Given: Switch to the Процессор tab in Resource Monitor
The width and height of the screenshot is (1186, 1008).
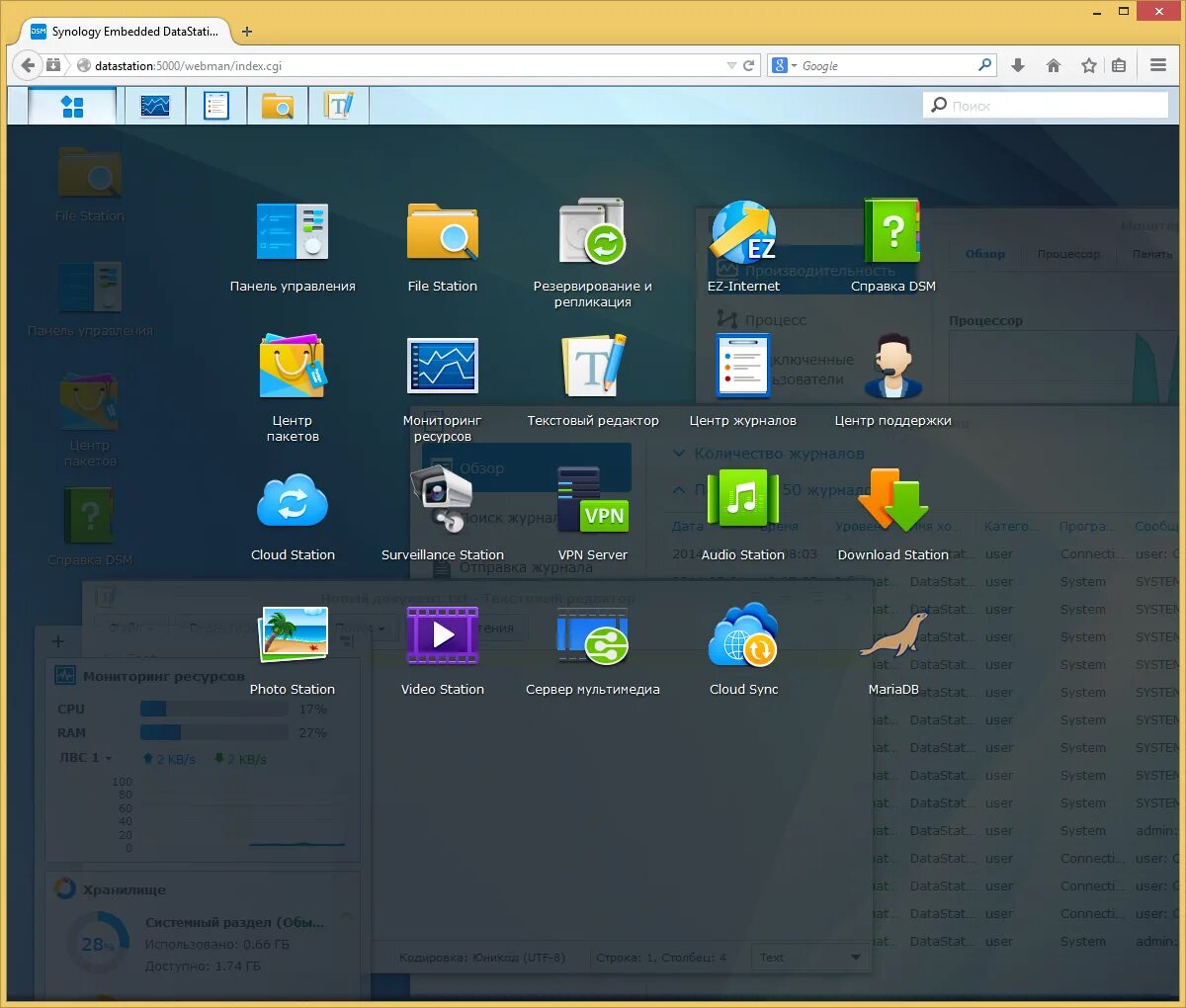Looking at the screenshot, I should click(1068, 253).
